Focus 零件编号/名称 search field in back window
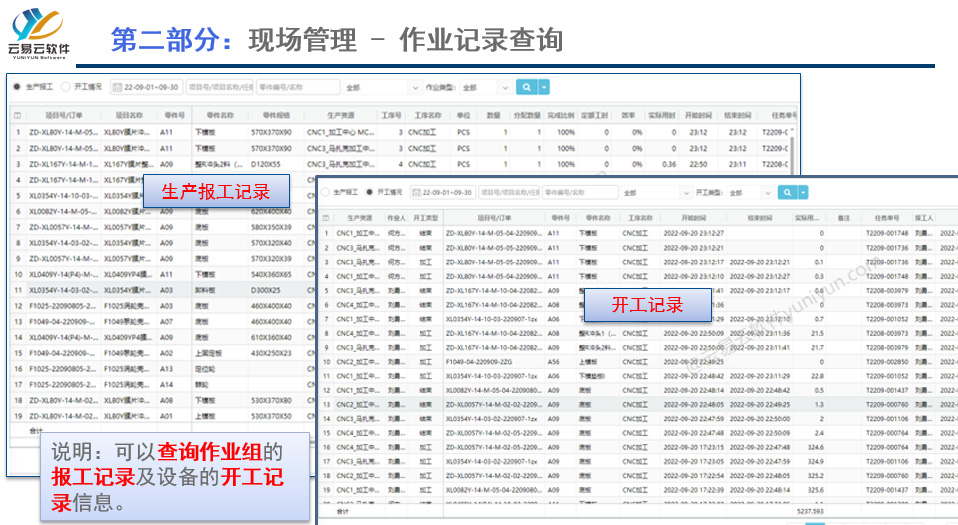The height and width of the screenshot is (525, 958). pyautogui.click(x=298, y=87)
